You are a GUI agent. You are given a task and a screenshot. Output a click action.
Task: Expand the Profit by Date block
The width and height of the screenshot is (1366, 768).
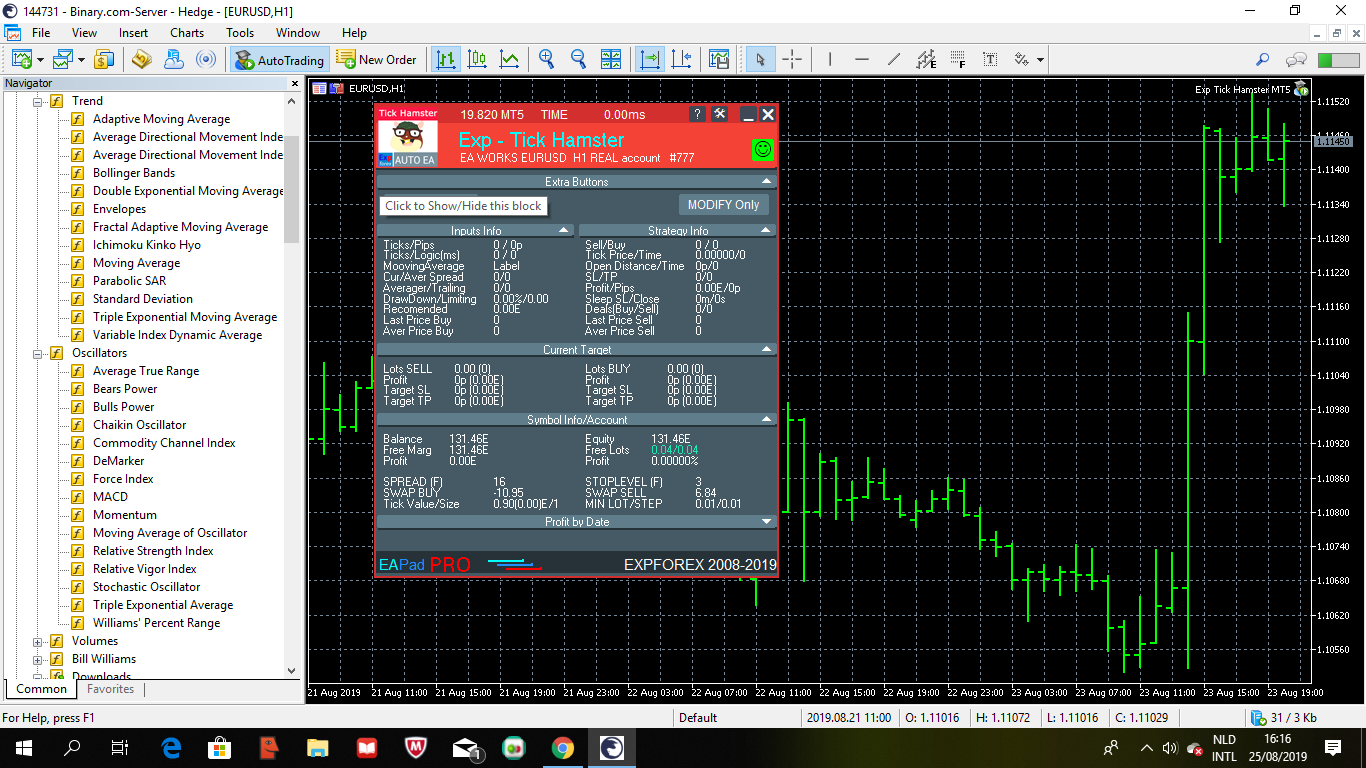pyautogui.click(x=767, y=522)
